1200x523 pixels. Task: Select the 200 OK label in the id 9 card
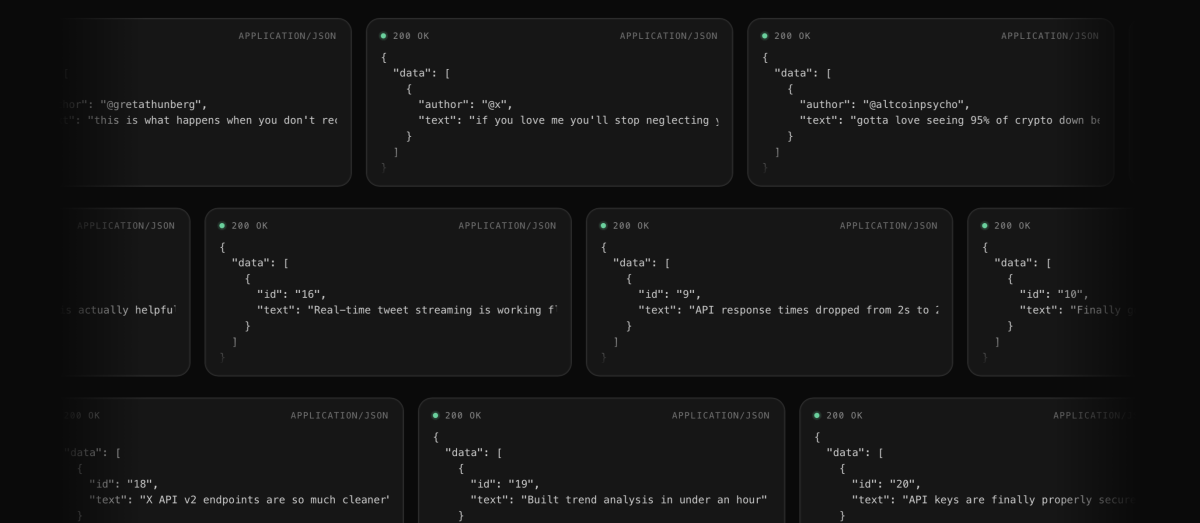[x=631, y=226]
